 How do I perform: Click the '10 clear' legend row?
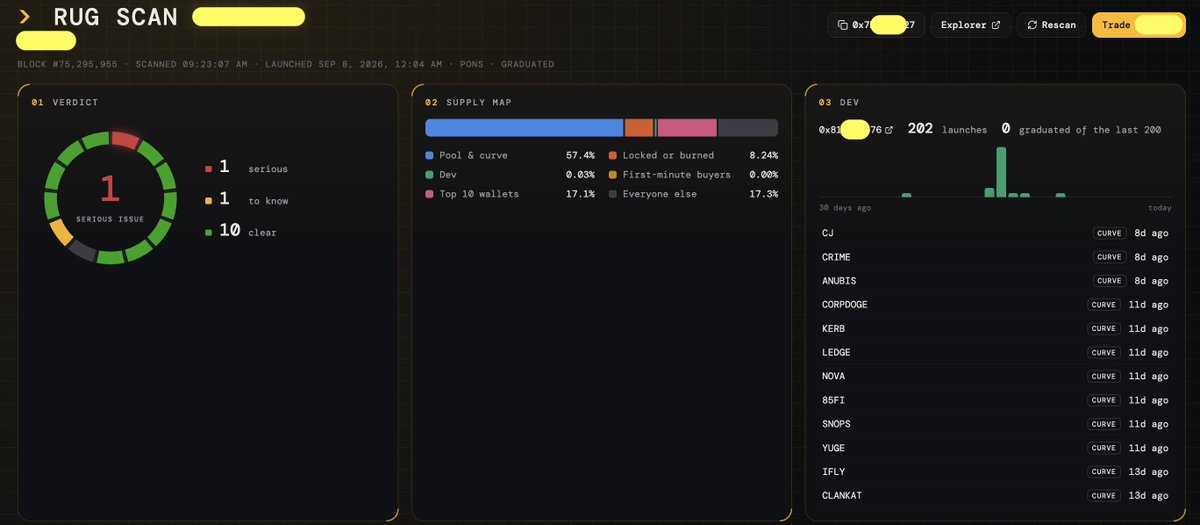241,231
